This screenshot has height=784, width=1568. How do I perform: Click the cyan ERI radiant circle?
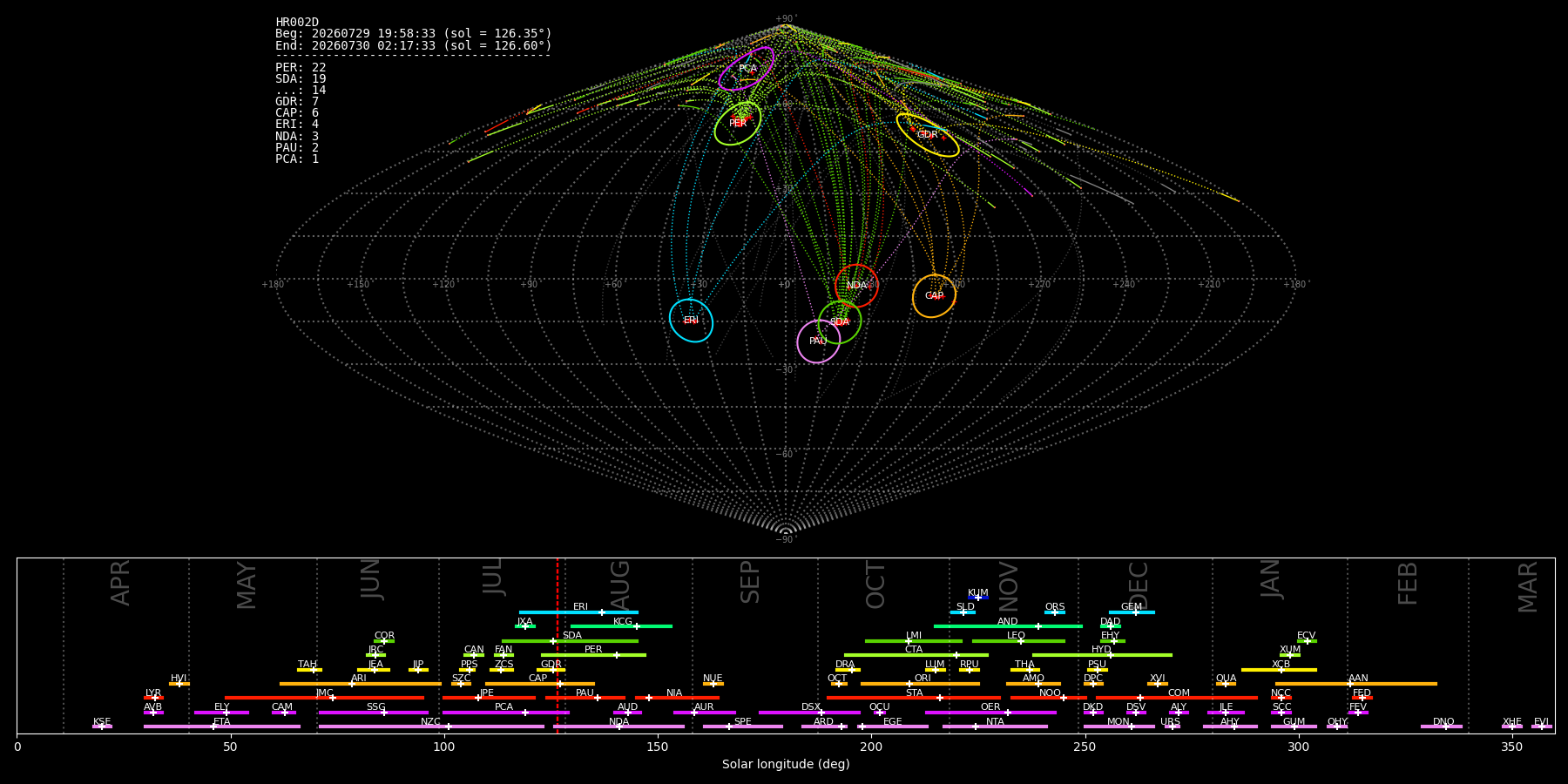[x=691, y=321]
